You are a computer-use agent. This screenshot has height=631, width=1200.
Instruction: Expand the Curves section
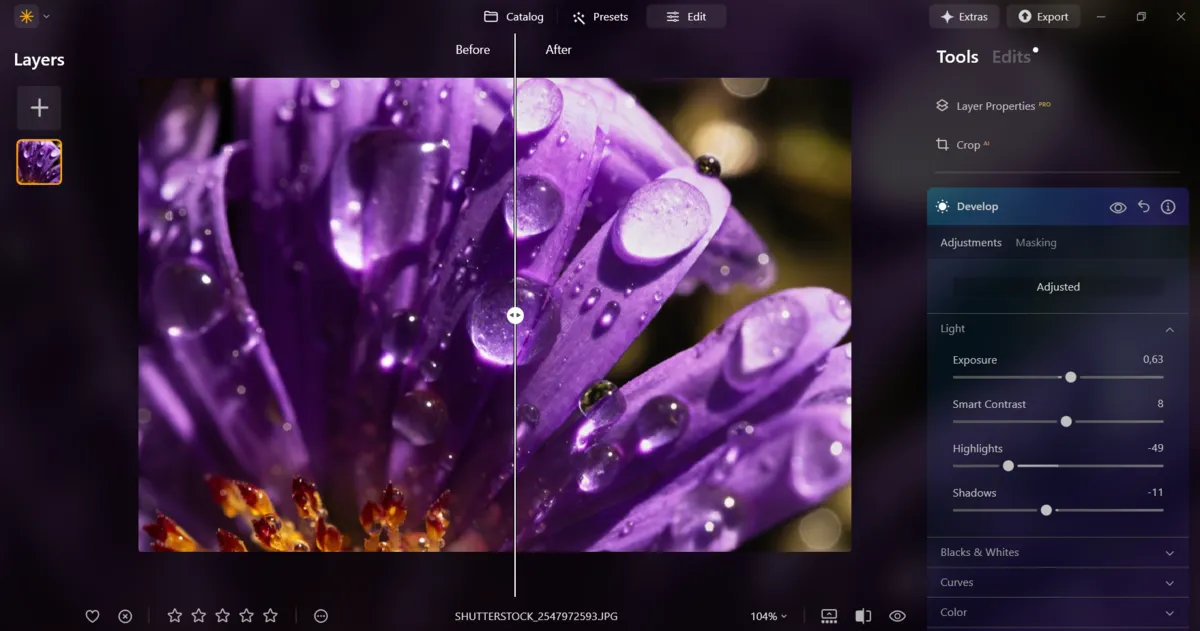[1057, 582]
